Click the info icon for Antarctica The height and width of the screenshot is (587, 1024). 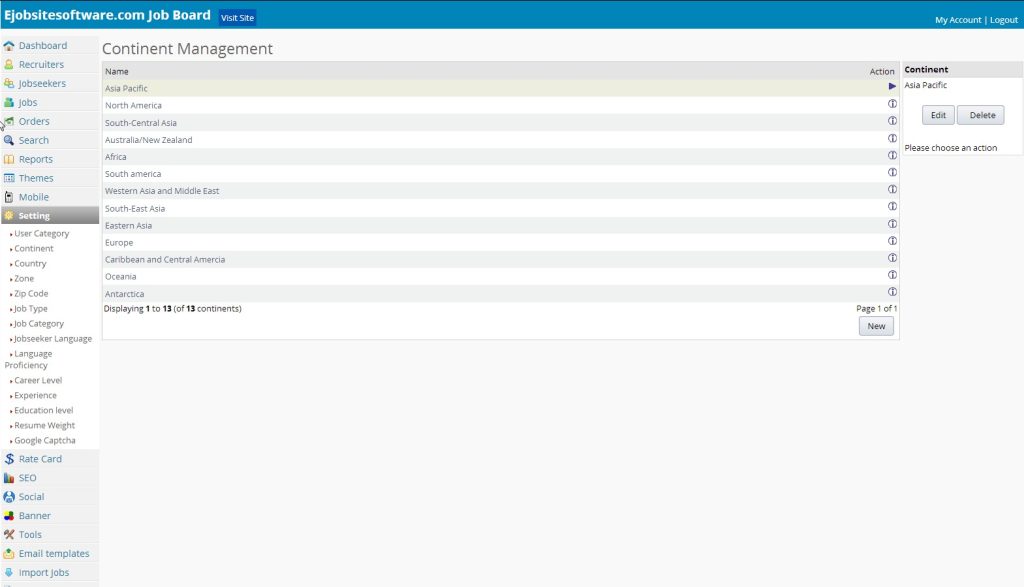(x=892, y=292)
